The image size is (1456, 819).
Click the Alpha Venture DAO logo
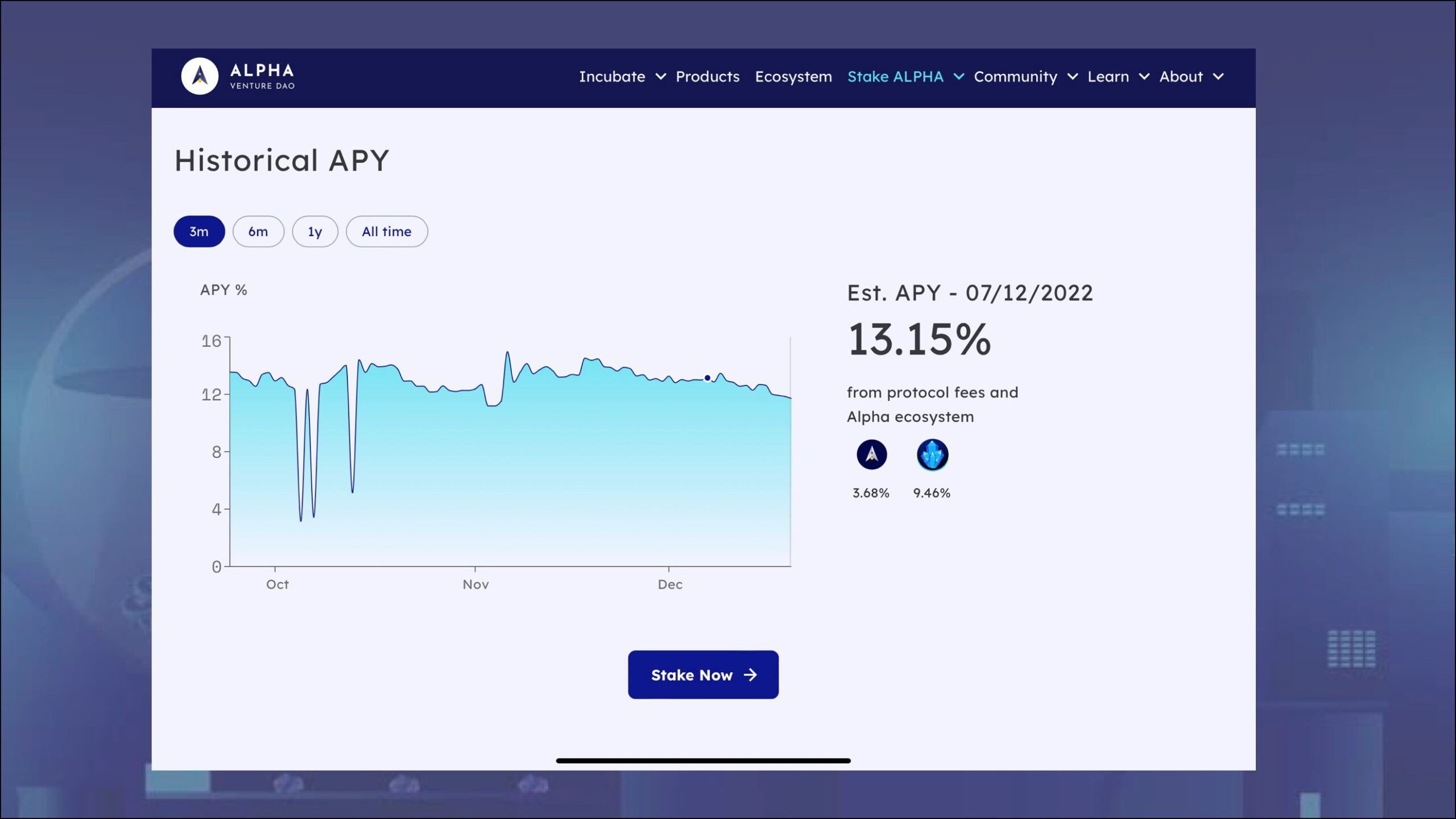pos(238,76)
